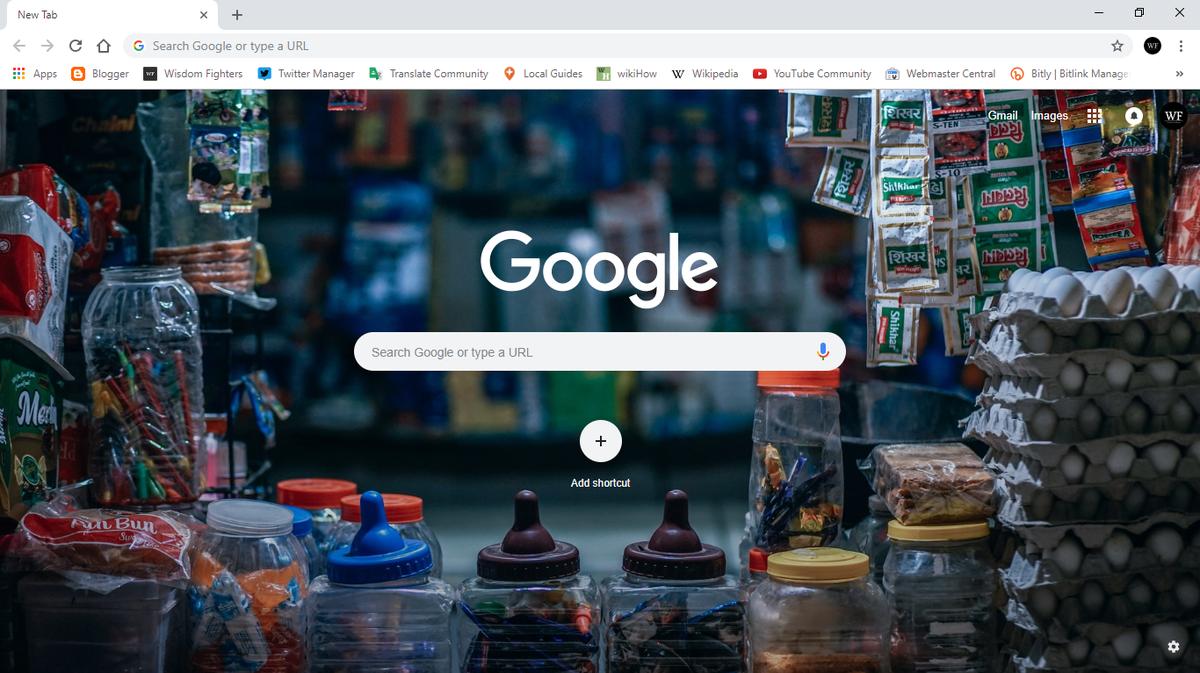Viewport: 1200px width, 673px height.
Task: Open Customize Chrome with the gear icon
Action: pos(1174,647)
